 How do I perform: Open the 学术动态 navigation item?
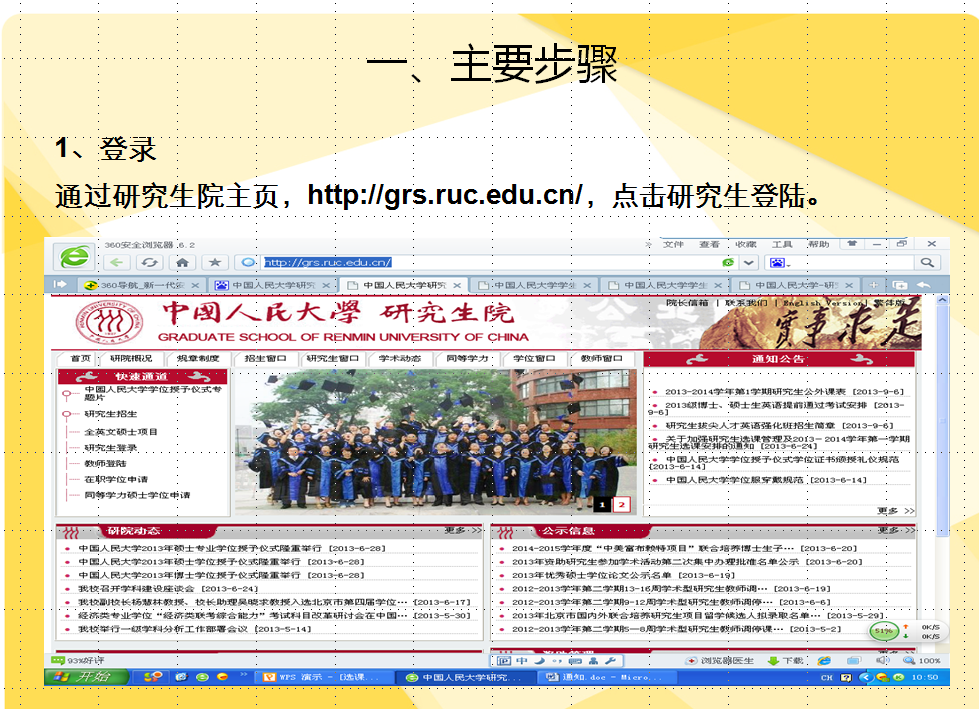click(400, 358)
